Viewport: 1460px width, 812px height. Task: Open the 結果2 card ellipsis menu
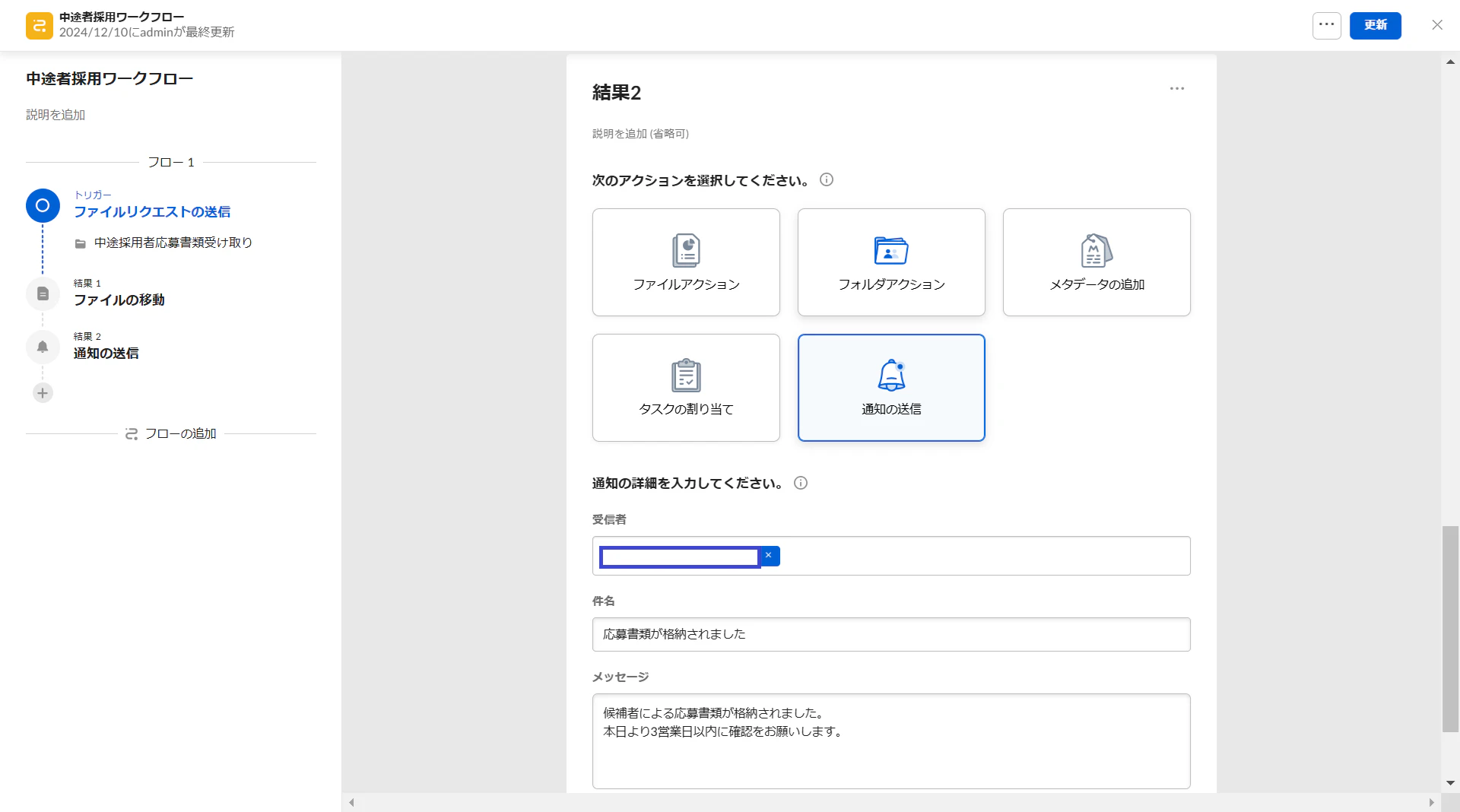coord(1176,89)
